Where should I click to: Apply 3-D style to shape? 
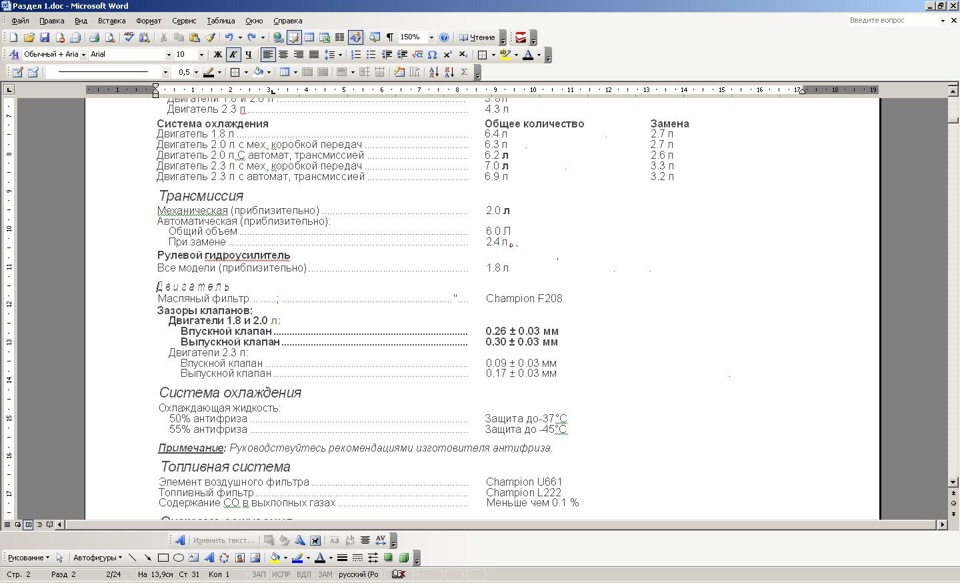(403, 558)
